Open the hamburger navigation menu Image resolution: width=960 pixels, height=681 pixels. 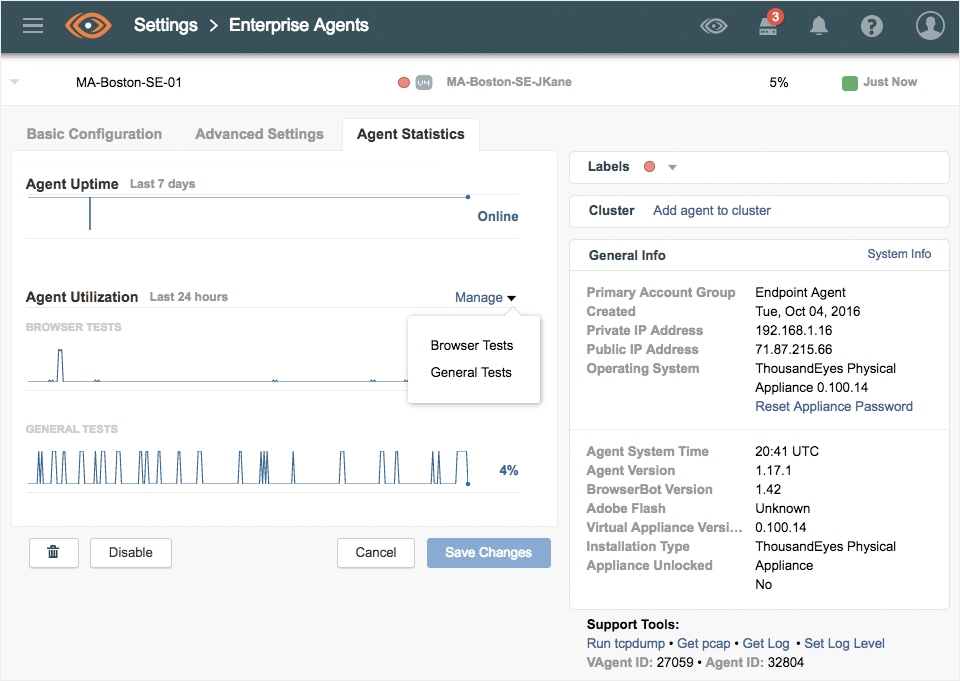33,26
